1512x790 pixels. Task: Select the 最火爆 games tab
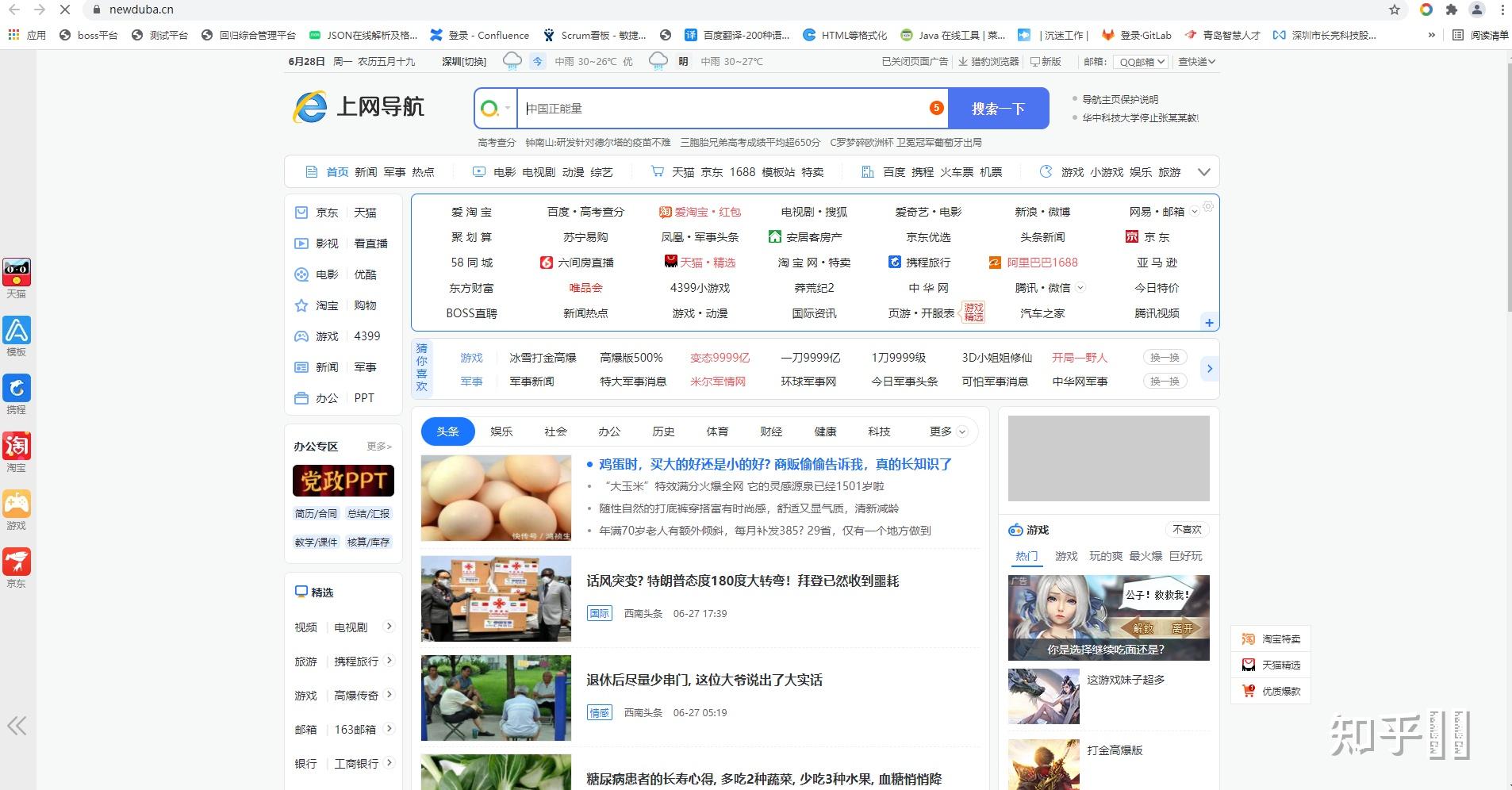pyautogui.click(x=1146, y=556)
